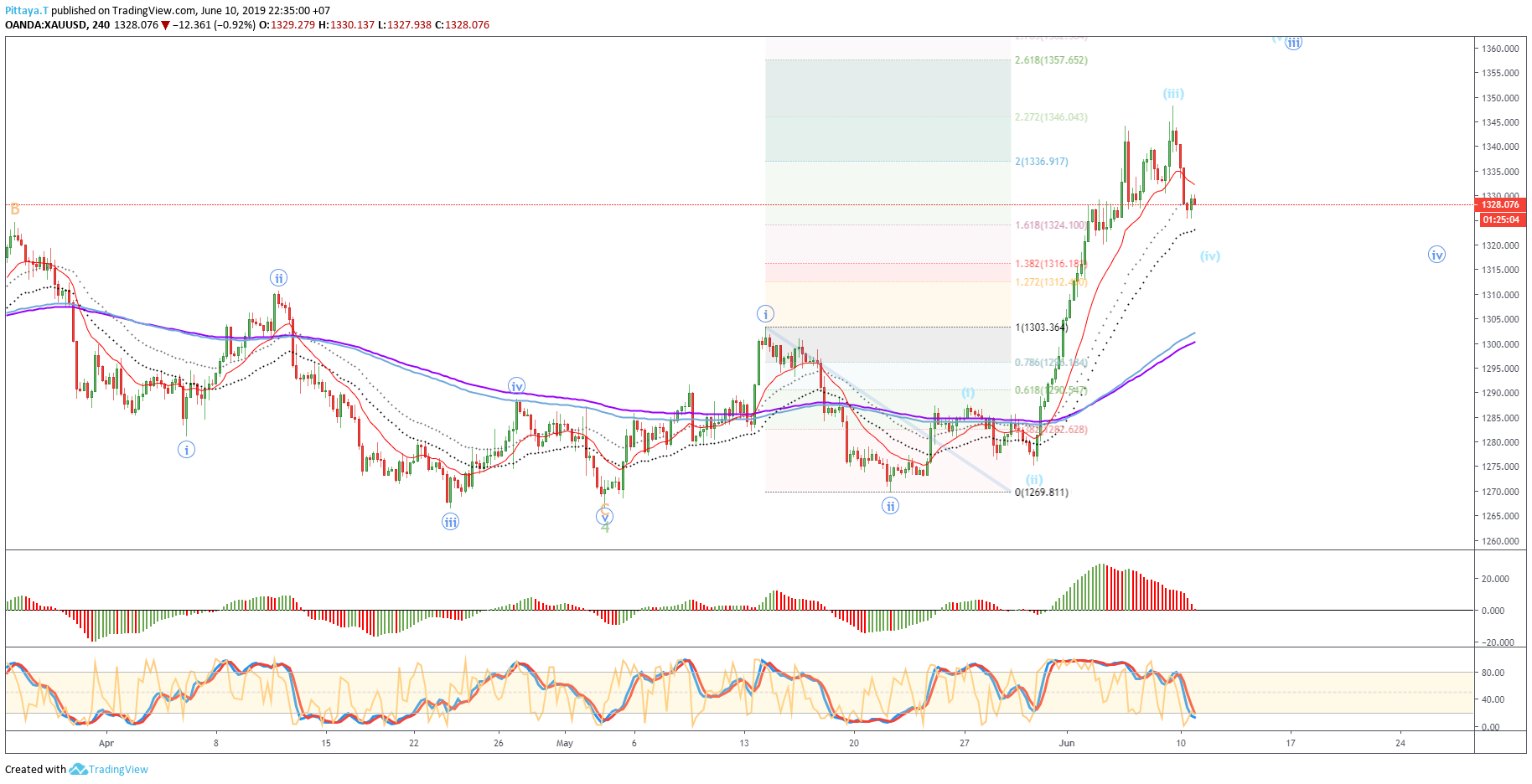The width and height of the screenshot is (1532, 784).
Task: Click the histogram scale value 20.000
Action: pyautogui.click(x=1495, y=579)
